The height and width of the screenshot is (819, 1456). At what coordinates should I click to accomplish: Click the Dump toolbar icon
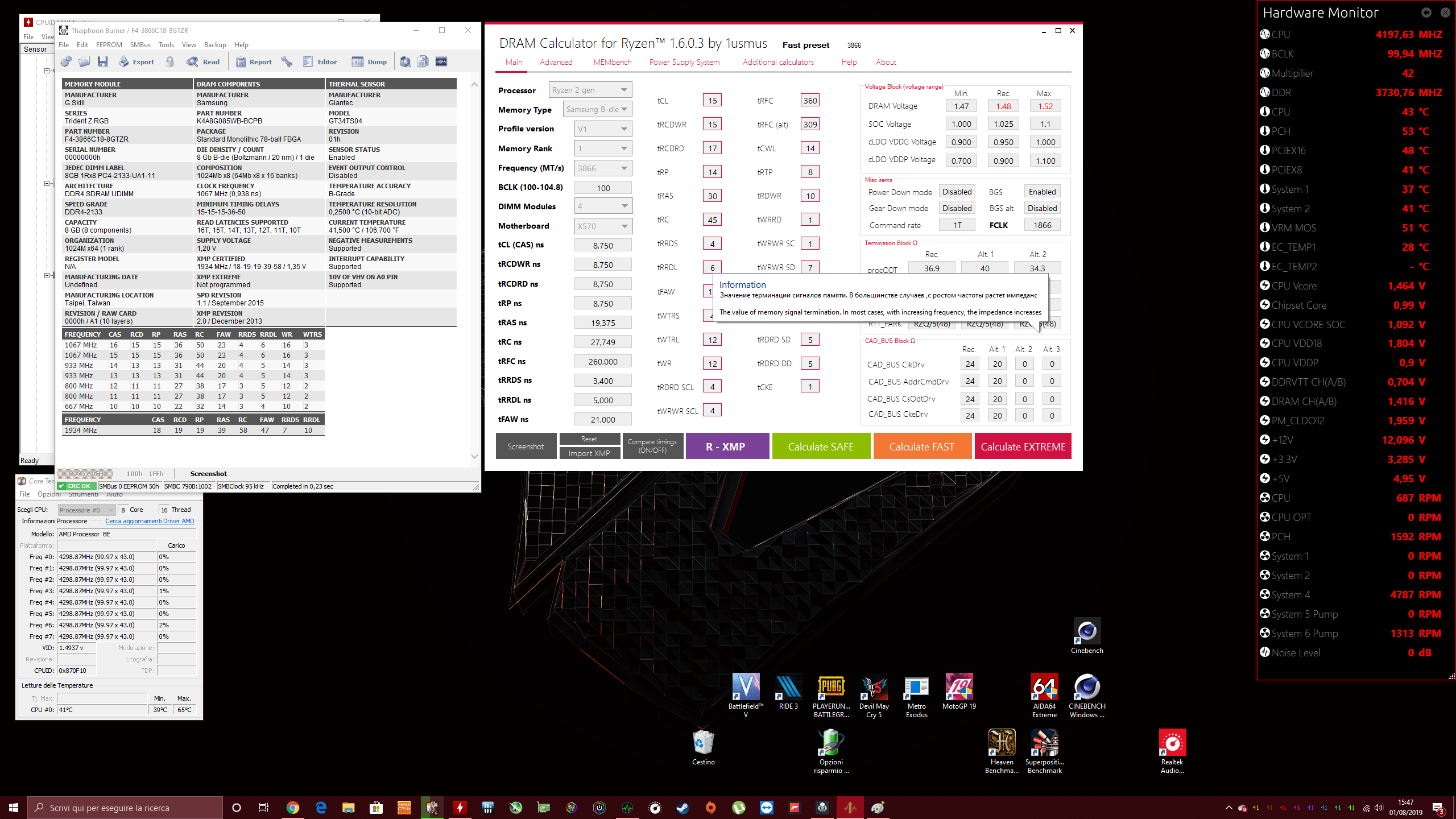[x=369, y=61]
